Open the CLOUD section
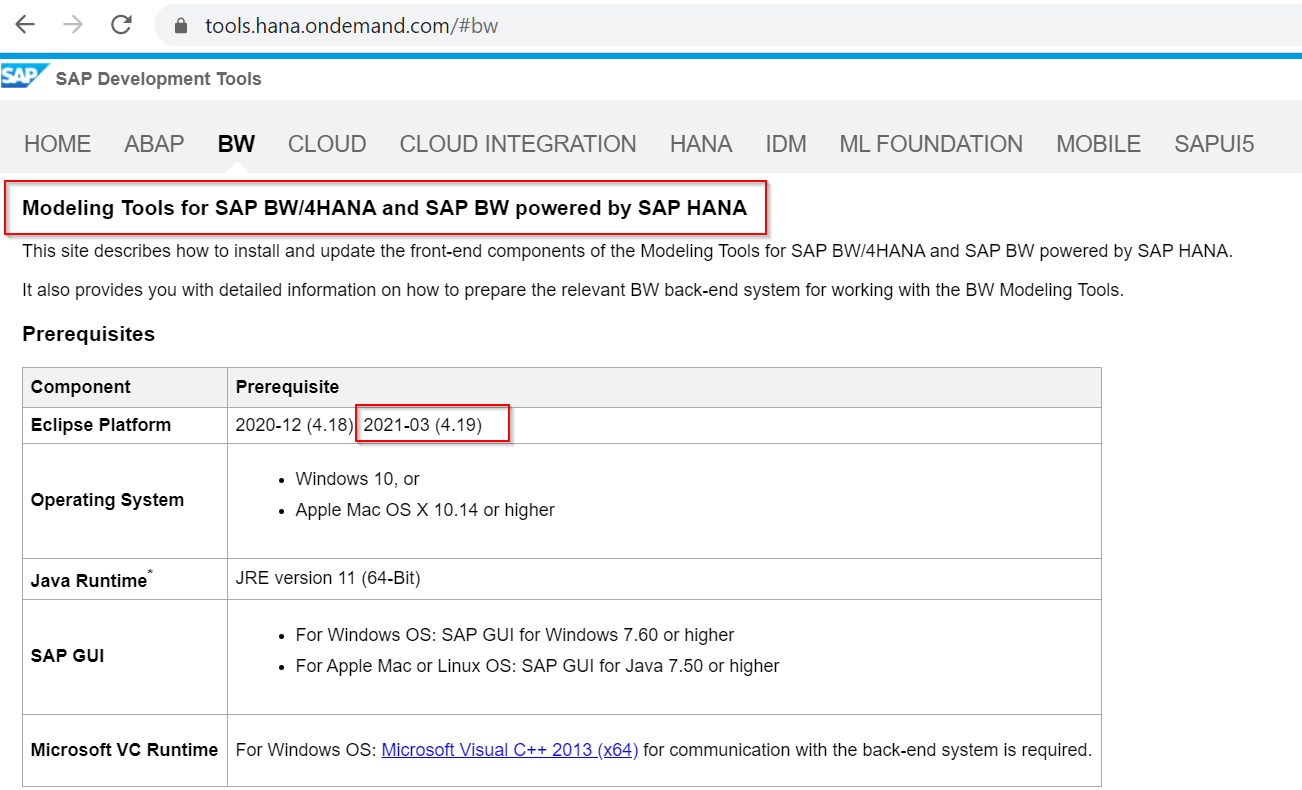This screenshot has height=790, width=1302. tap(327, 143)
